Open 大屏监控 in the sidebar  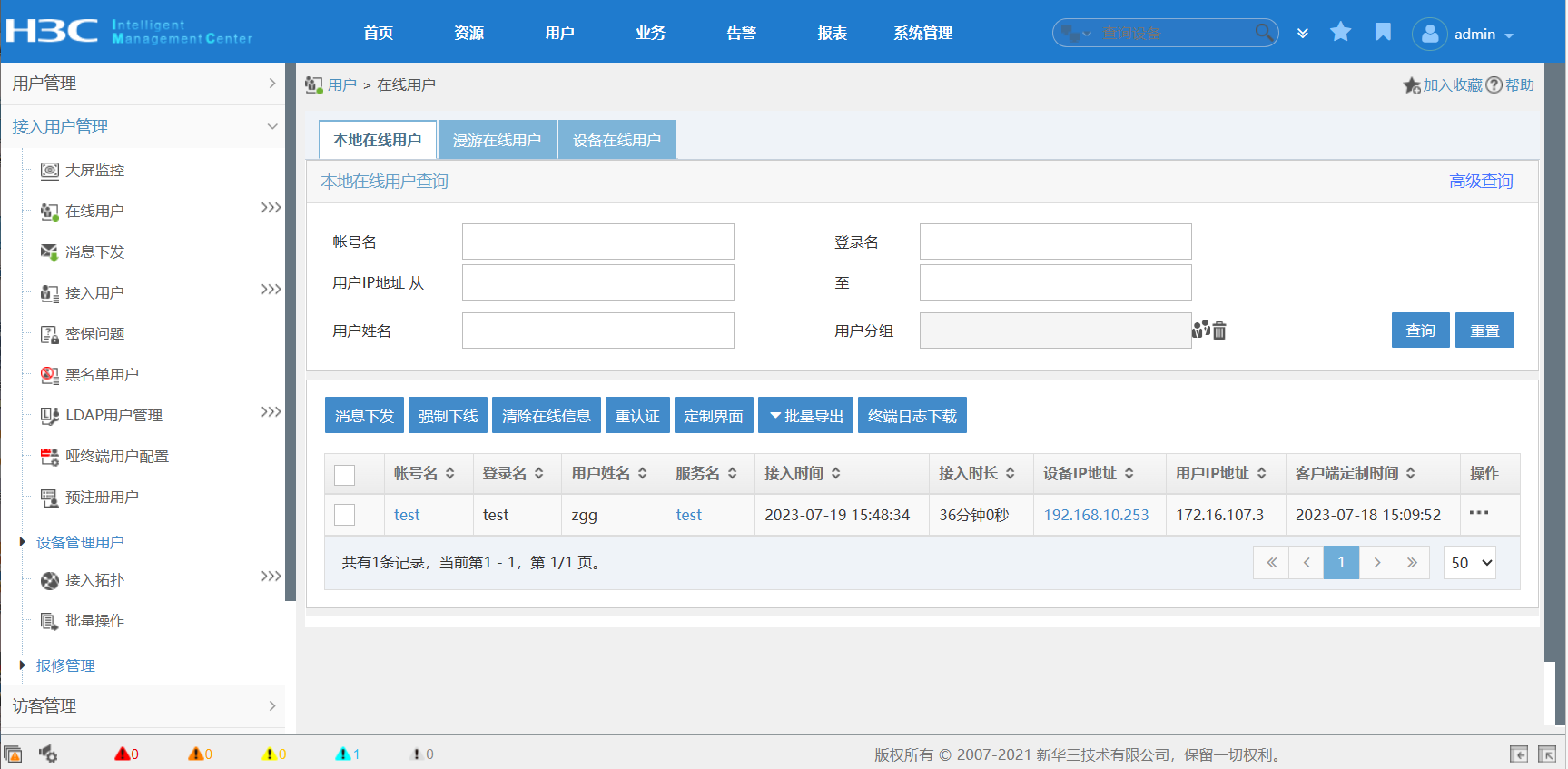click(94, 171)
